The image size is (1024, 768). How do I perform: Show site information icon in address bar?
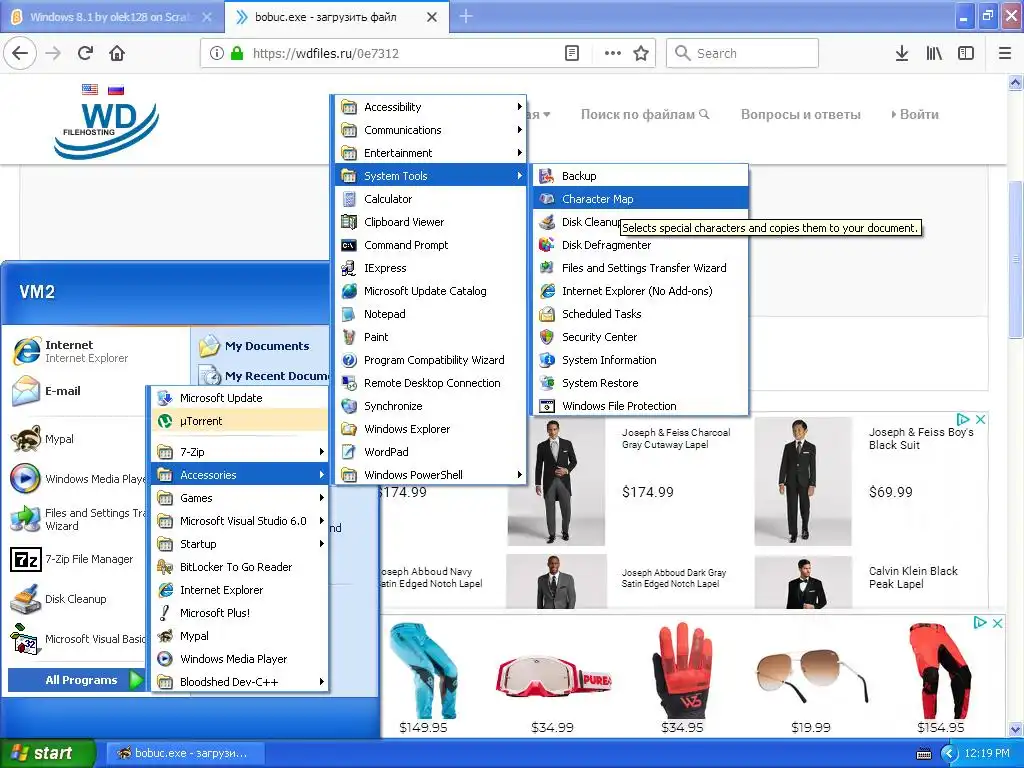(x=217, y=54)
